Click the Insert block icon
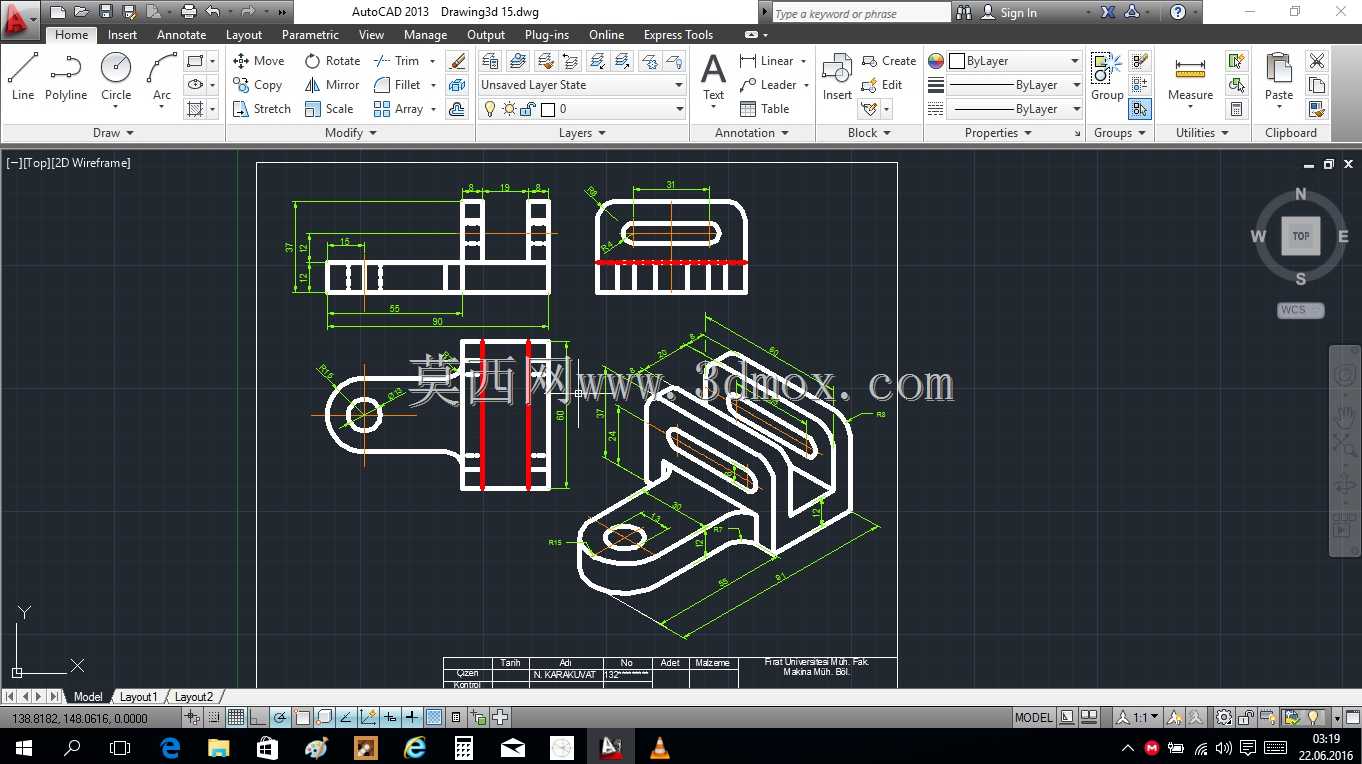Screen dimensions: 1362x764 pyautogui.click(x=837, y=76)
